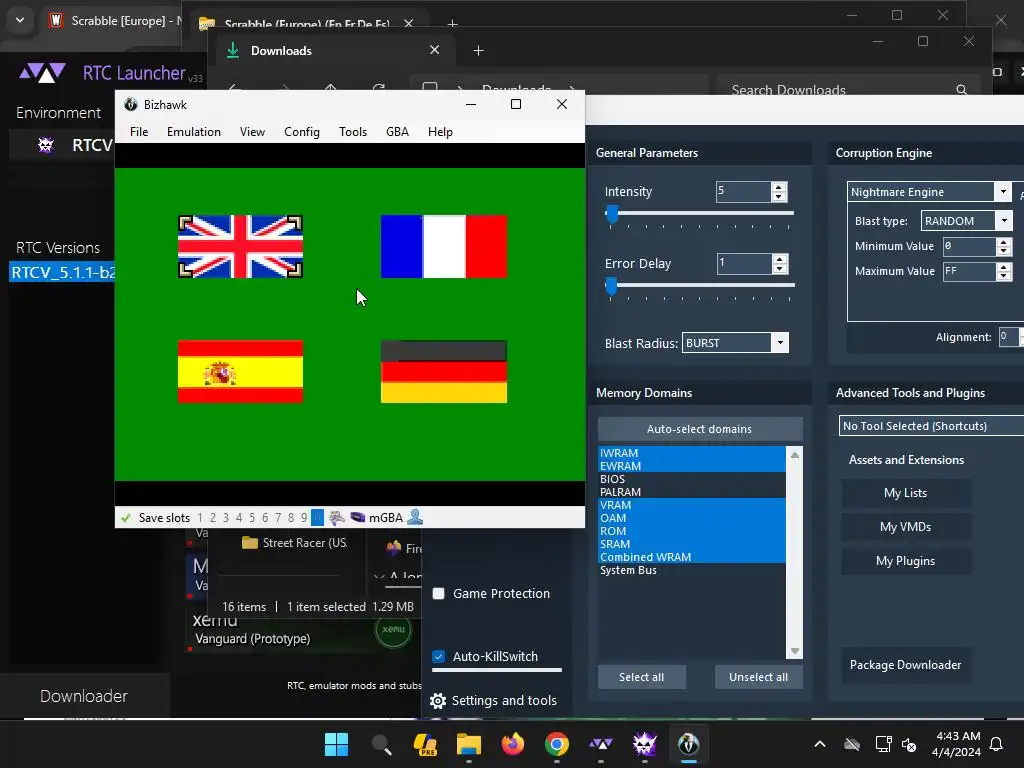Viewport: 1024px width, 768px height.
Task: Open Windows Start menu
Action: [x=337, y=744]
